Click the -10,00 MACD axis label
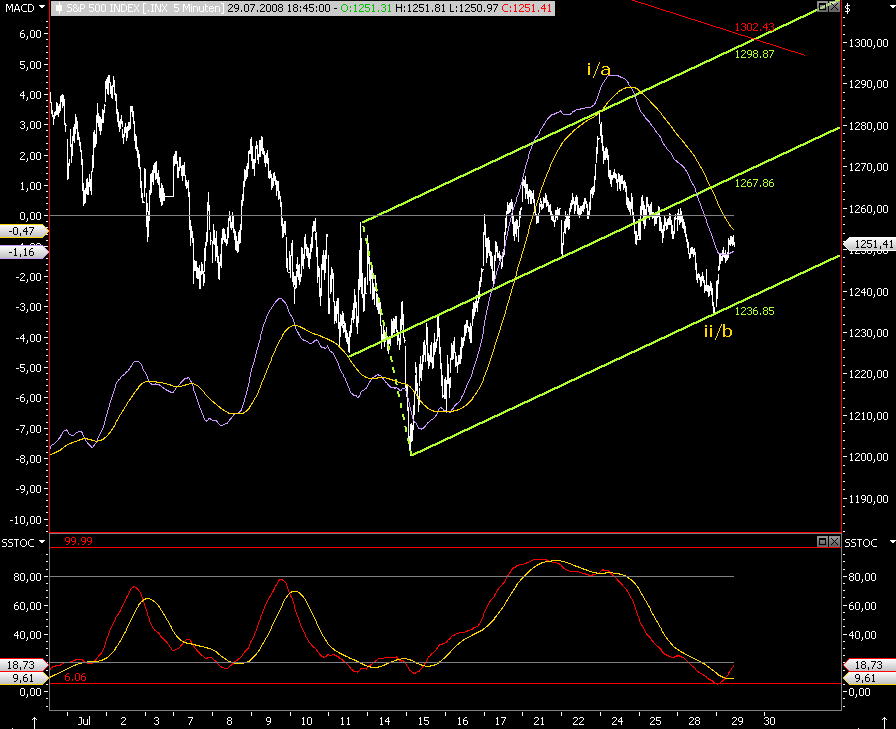 click(x=26, y=520)
